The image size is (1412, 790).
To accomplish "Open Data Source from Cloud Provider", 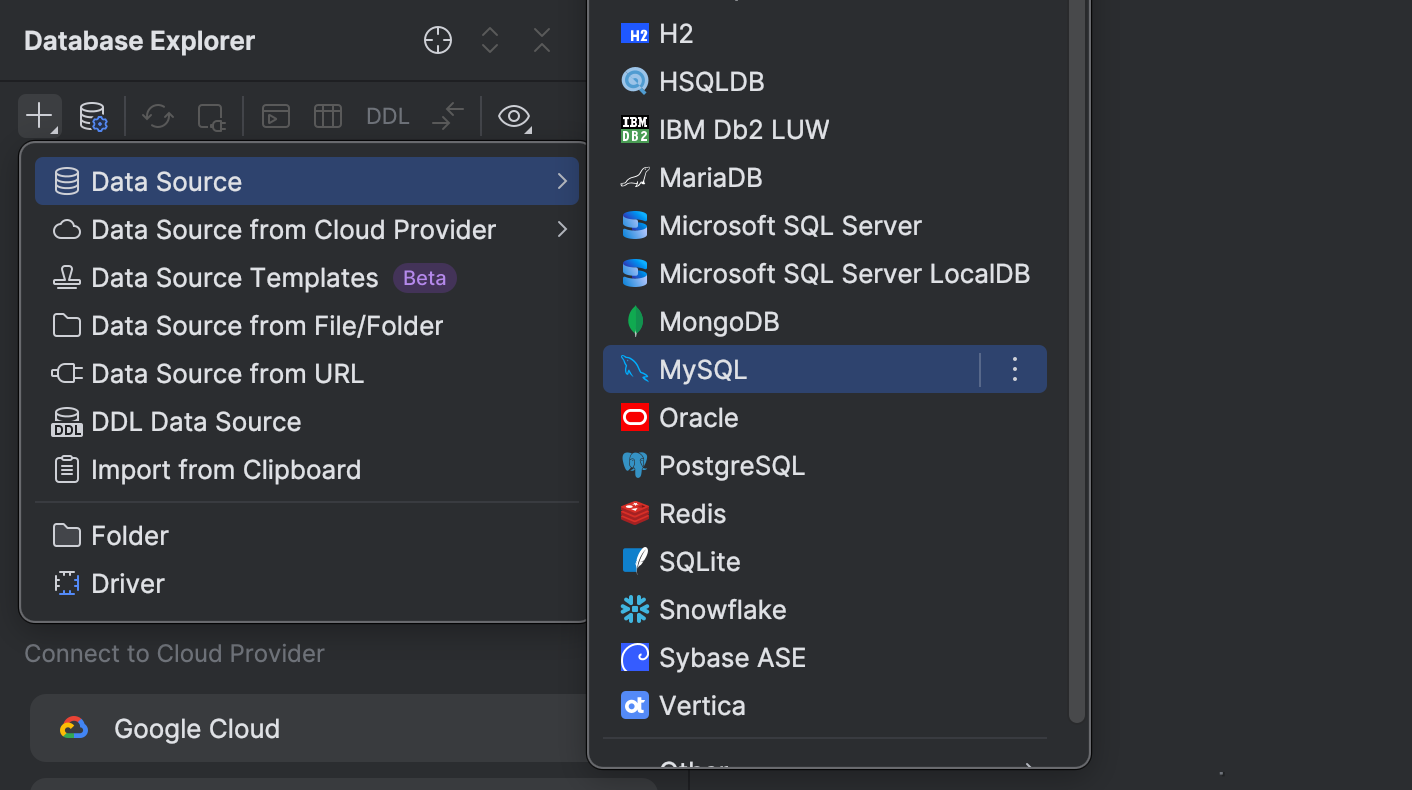I will click(x=307, y=229).
